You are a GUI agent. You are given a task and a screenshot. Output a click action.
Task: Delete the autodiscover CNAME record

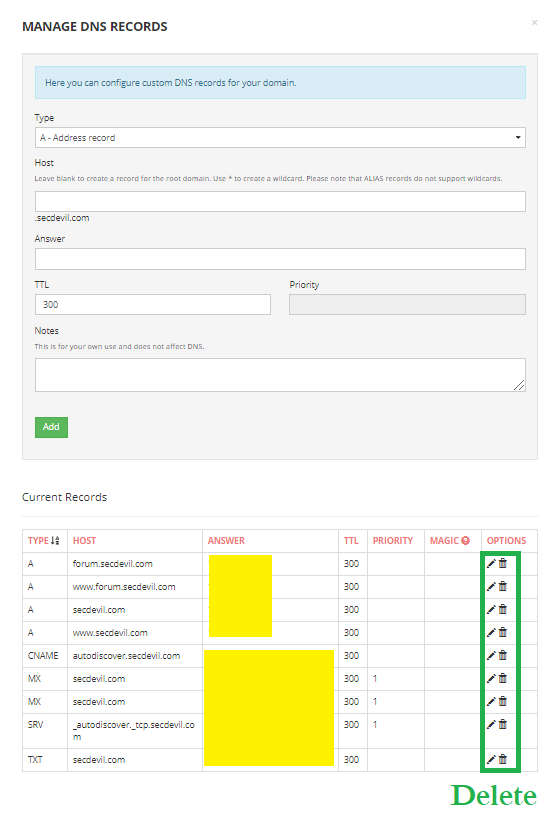click(503, 655)
